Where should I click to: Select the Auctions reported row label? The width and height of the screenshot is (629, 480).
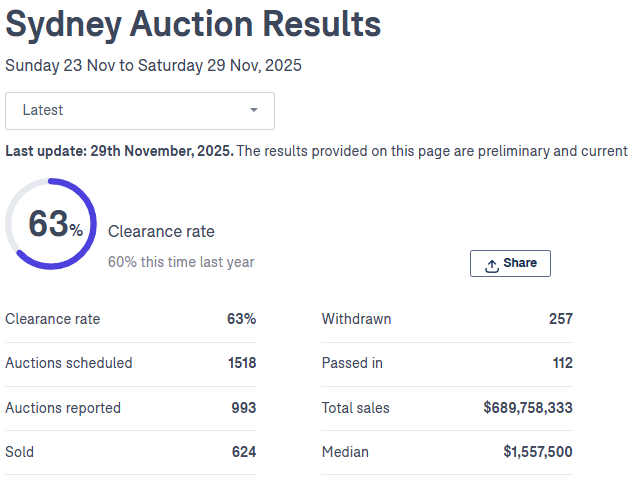click(63, 408)
